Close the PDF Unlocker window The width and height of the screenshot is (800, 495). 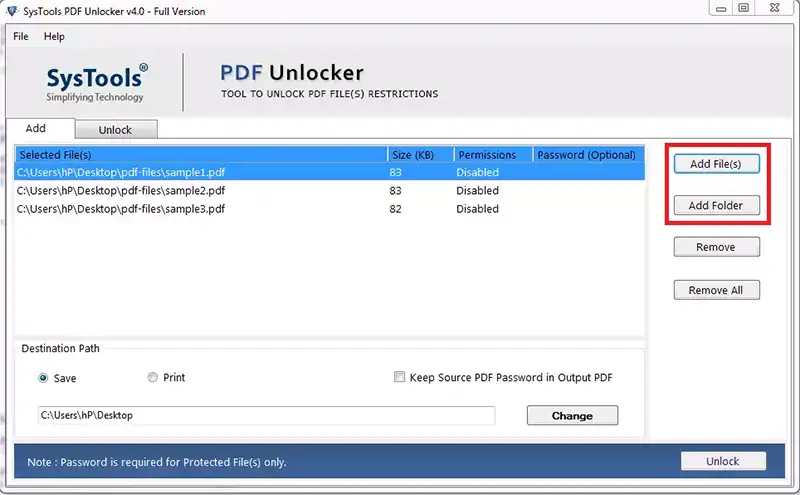[x=774, y=8]
